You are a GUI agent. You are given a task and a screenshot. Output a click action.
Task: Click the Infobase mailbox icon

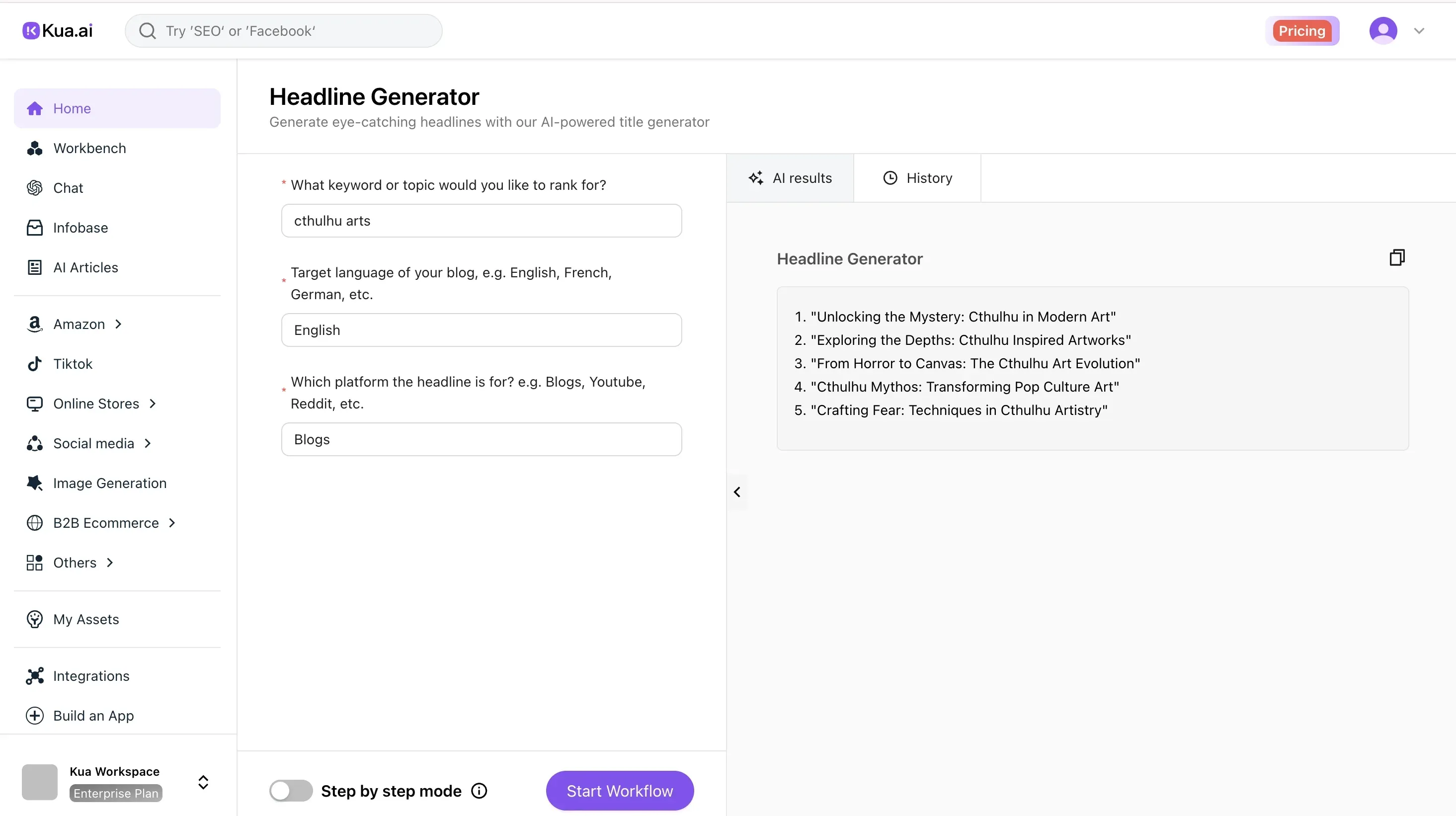click(x=34, y=227)
